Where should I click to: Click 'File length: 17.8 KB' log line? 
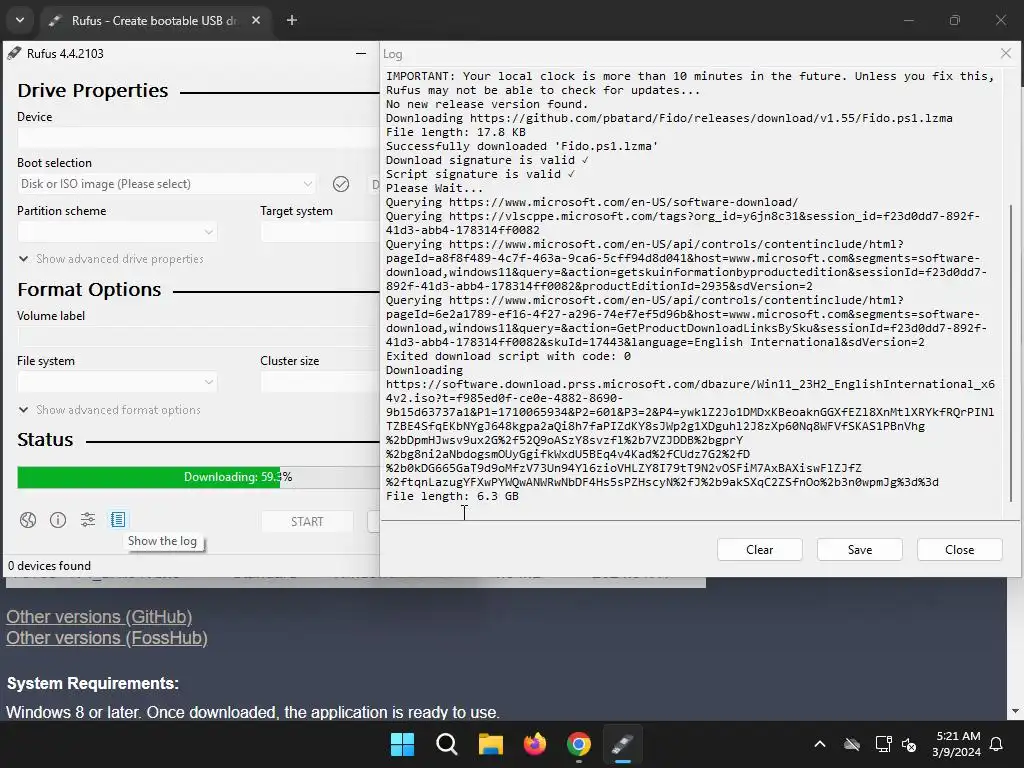[x=456, y=133]
